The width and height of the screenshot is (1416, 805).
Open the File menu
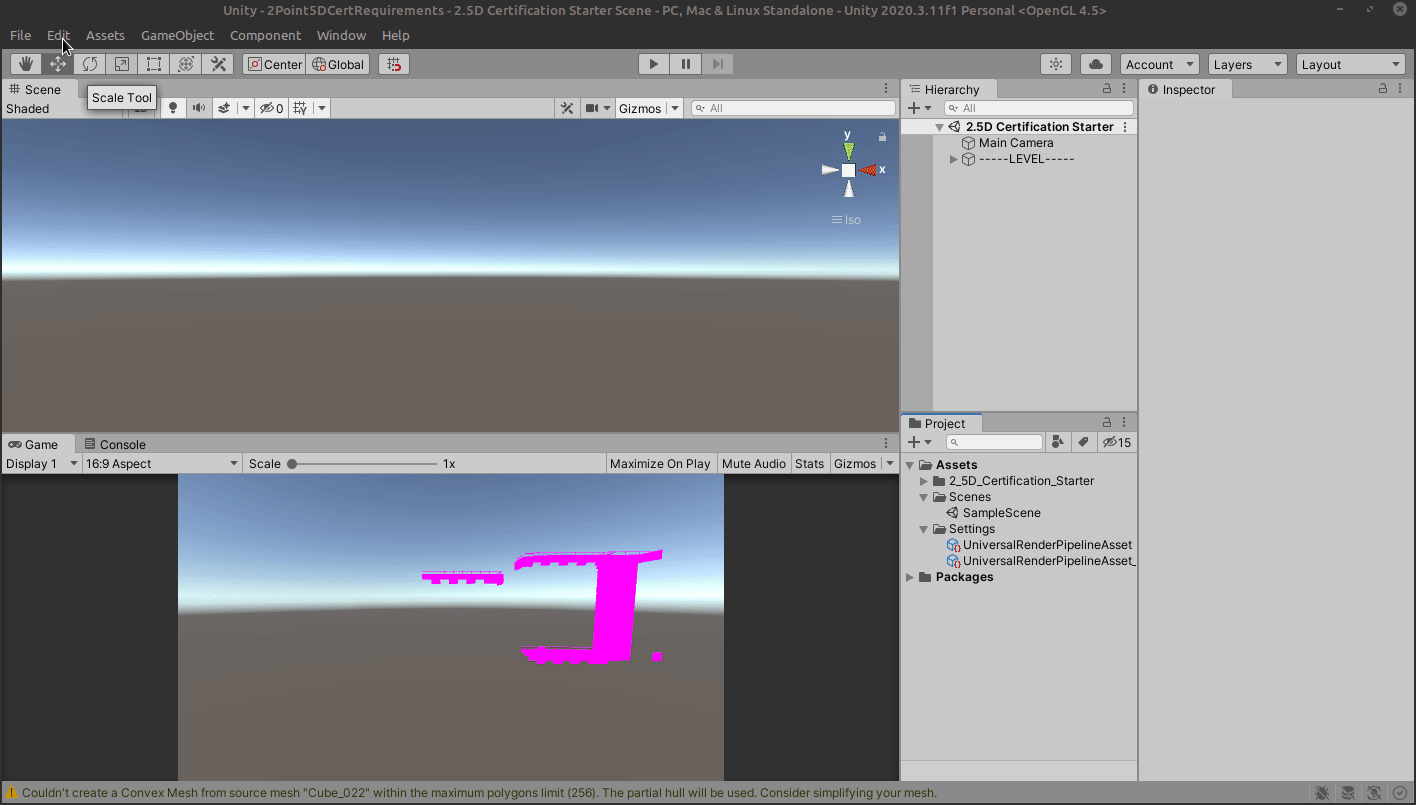[20, 35]
